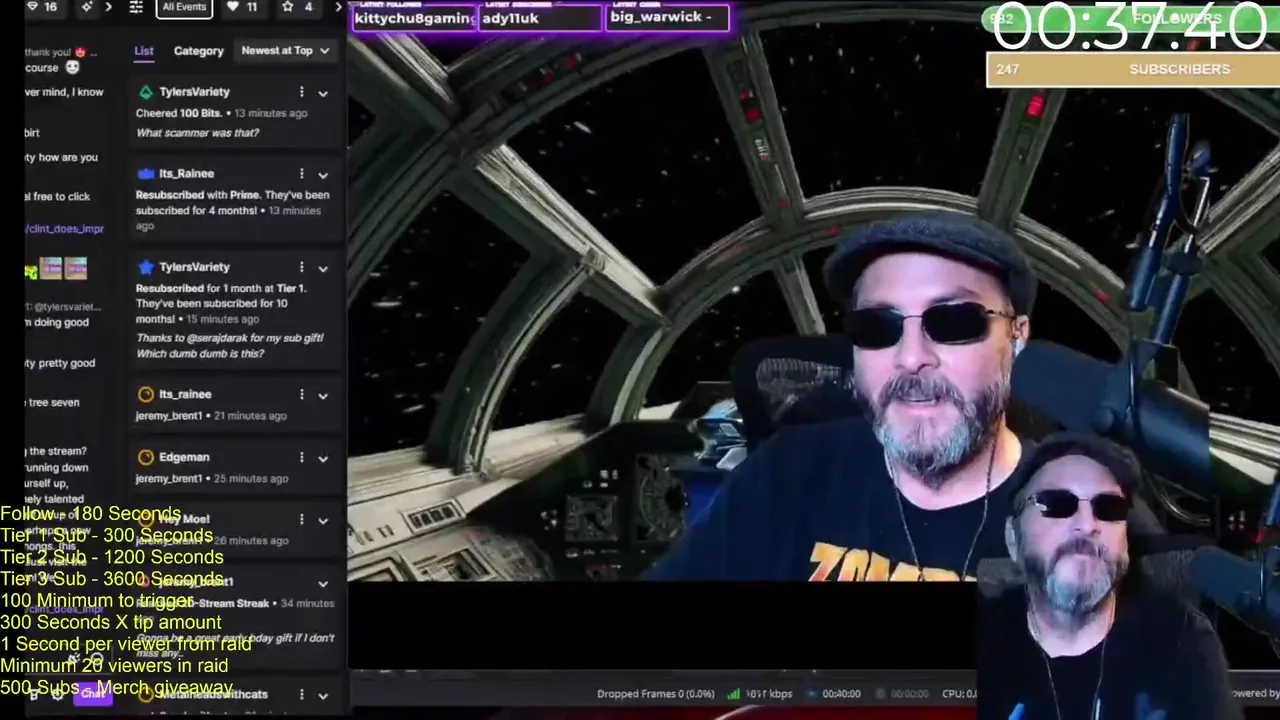Click '500 Subs - Merch giveaway' overlay text

[117, 688]
